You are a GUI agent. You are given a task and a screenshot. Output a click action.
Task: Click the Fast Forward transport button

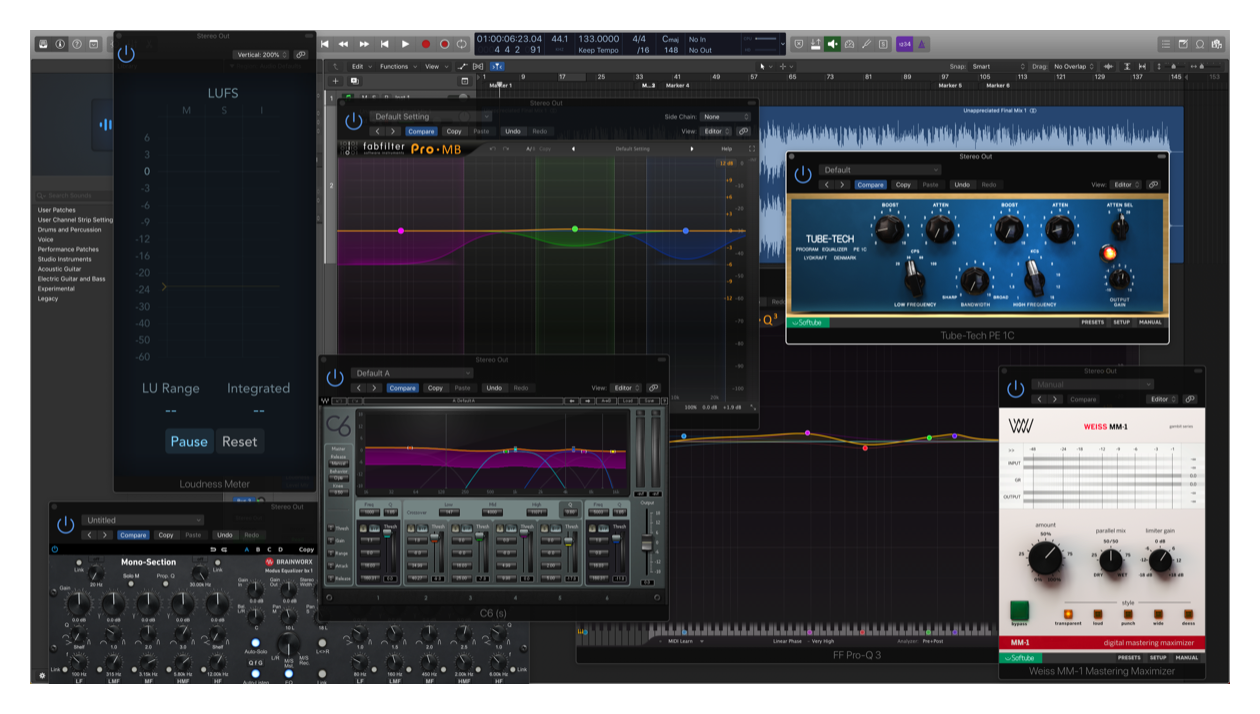(x=364, y=44)
